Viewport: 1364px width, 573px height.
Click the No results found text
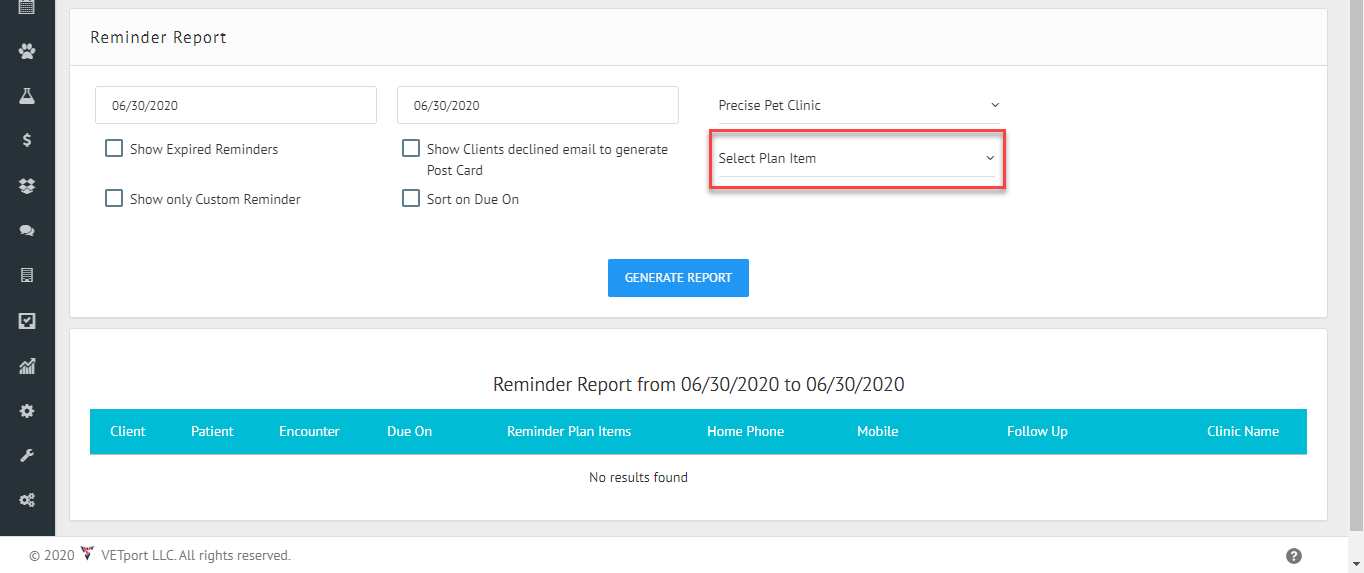point(638,477)
